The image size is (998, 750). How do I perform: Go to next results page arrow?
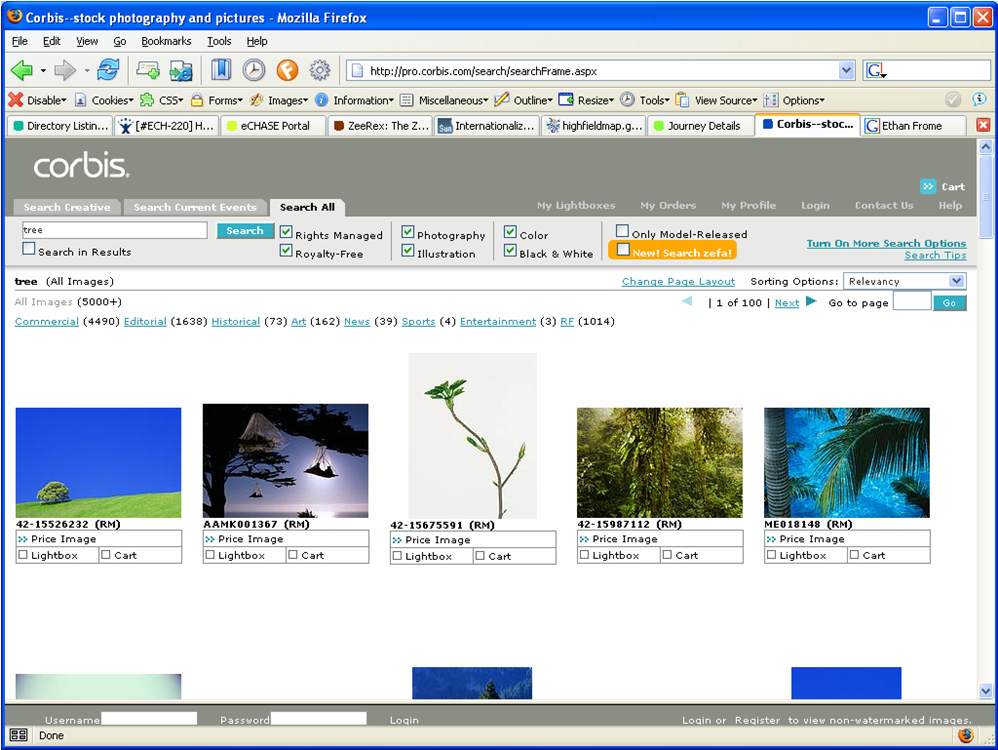click(811, 302)
